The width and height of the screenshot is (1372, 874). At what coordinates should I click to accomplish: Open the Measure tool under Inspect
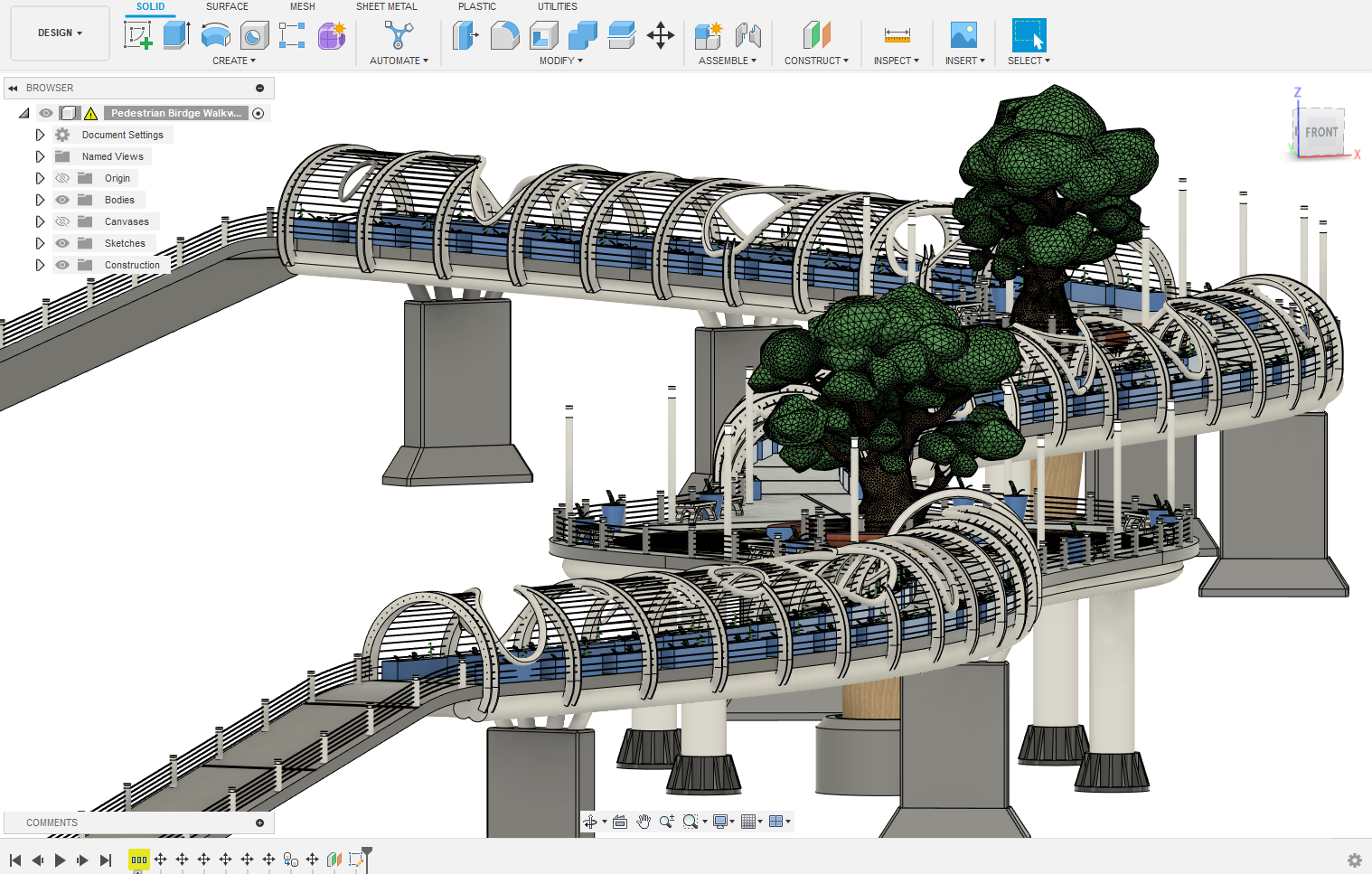[x=896, y=36]
